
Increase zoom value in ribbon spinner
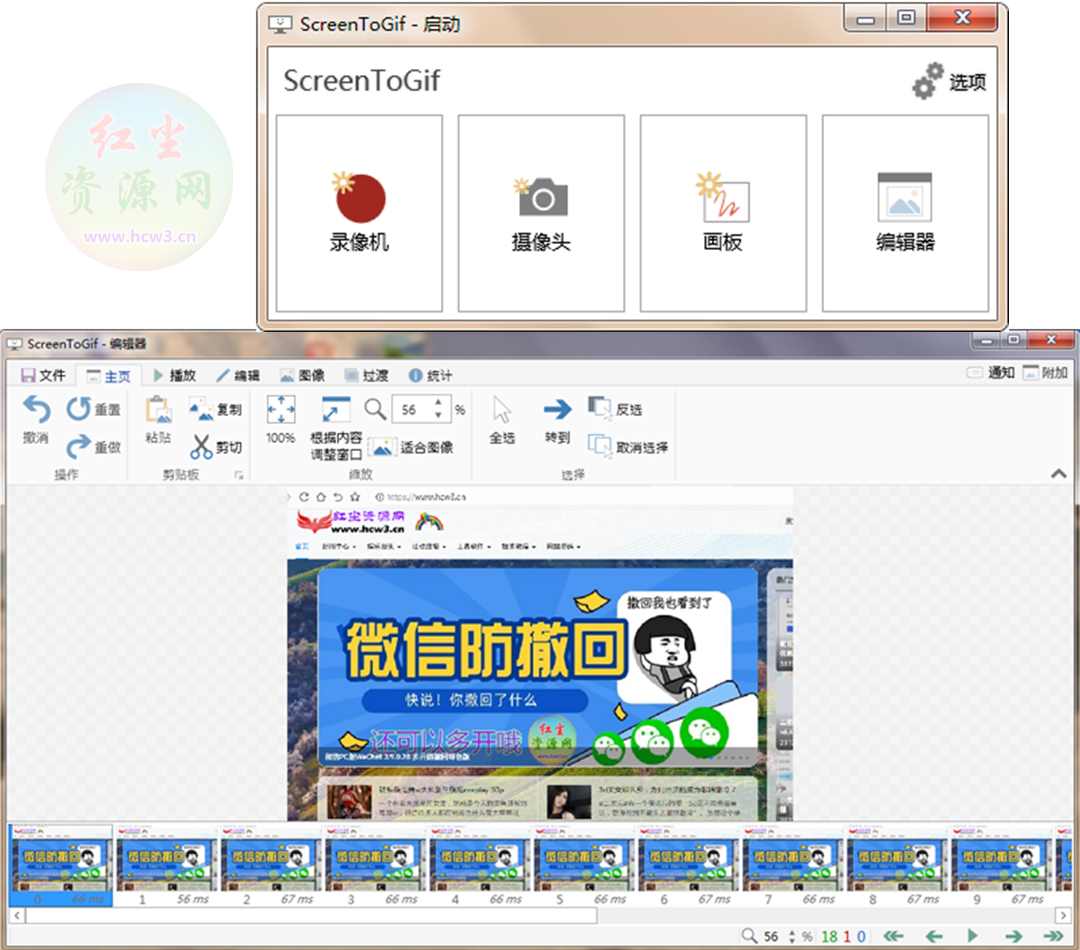click(438, 402)
